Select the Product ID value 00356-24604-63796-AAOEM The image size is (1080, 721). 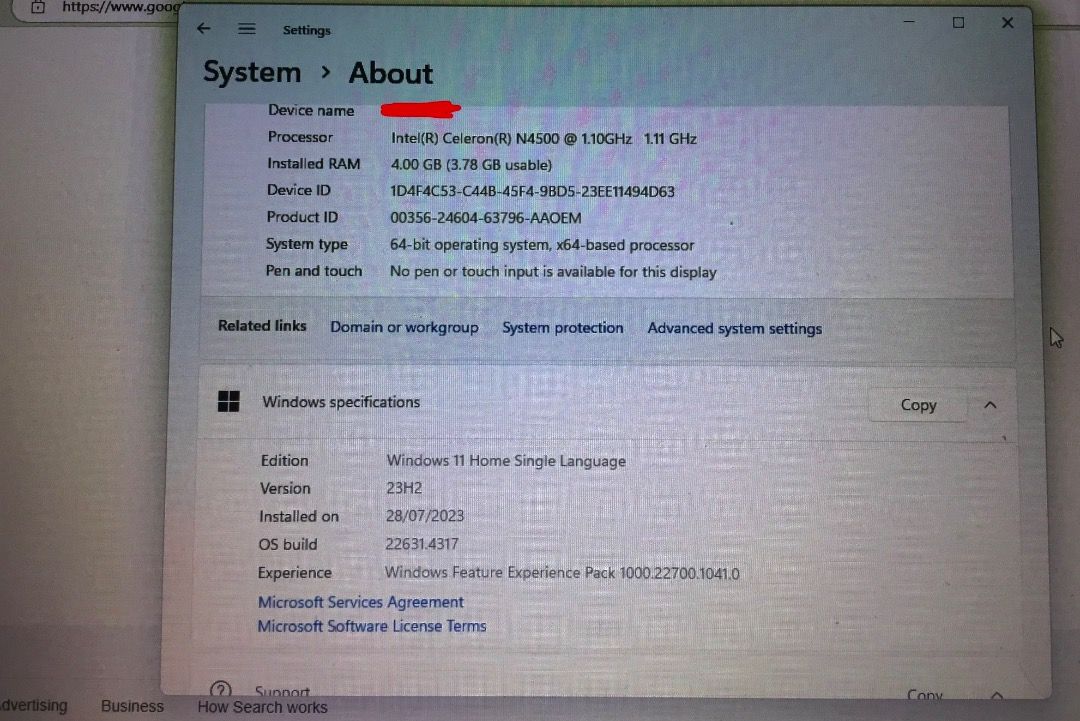pyautogui.click(x=486, y=218)
